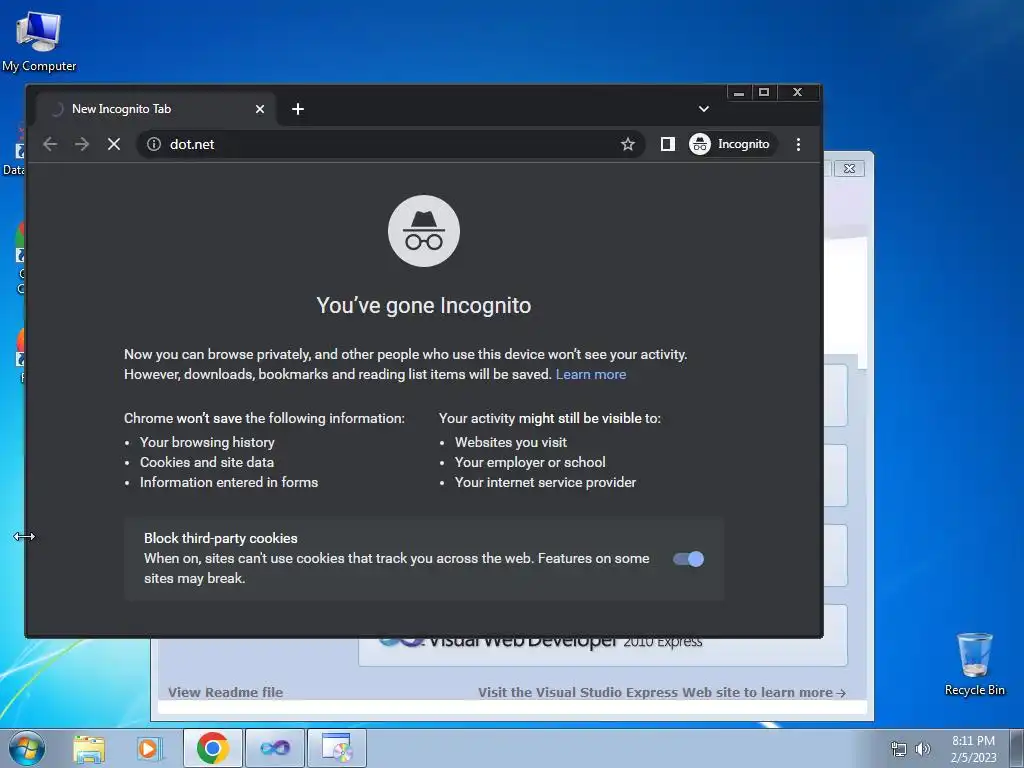Launch Windows Media Player from taskbar
The height and width of the screenshot is (768, 1024).
[x=149, y=749]
